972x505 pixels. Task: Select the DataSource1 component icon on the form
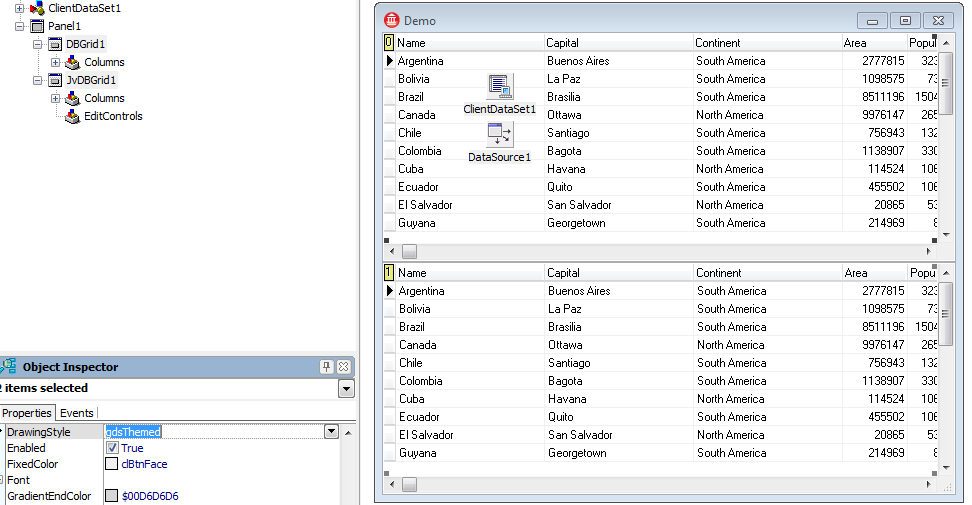500,134
